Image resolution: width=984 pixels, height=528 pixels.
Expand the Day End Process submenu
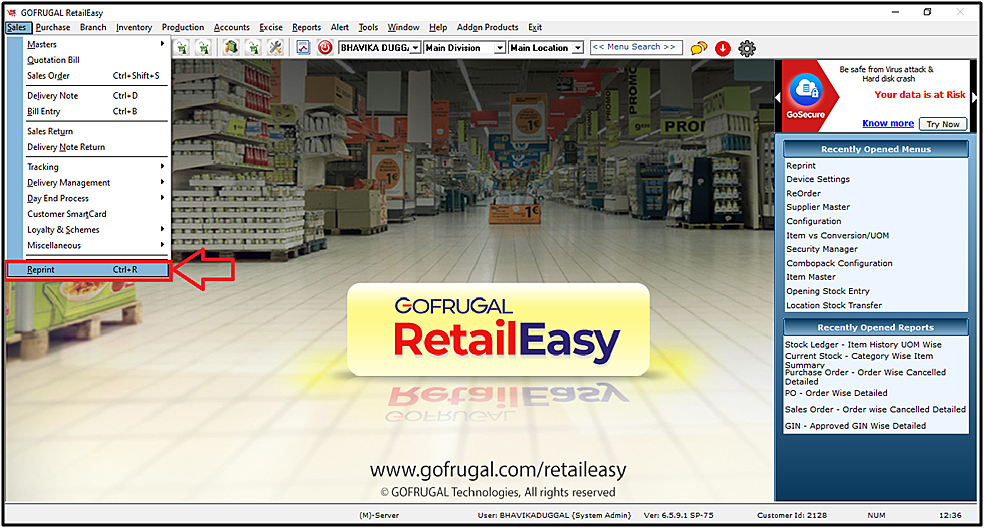[96, 198]
